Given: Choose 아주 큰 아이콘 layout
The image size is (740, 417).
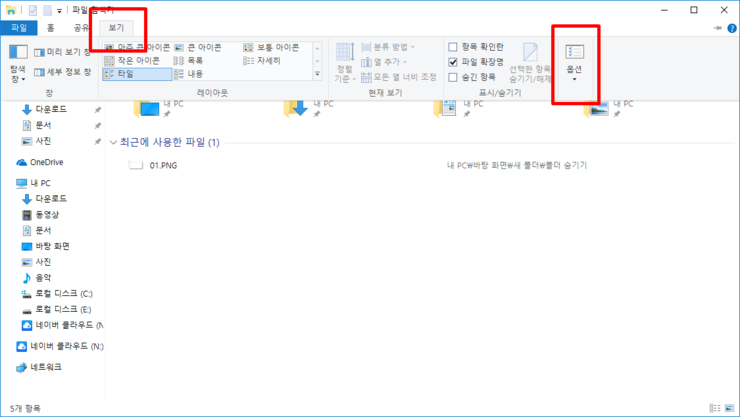Looking at the screenshot, I should click(137, 47).
